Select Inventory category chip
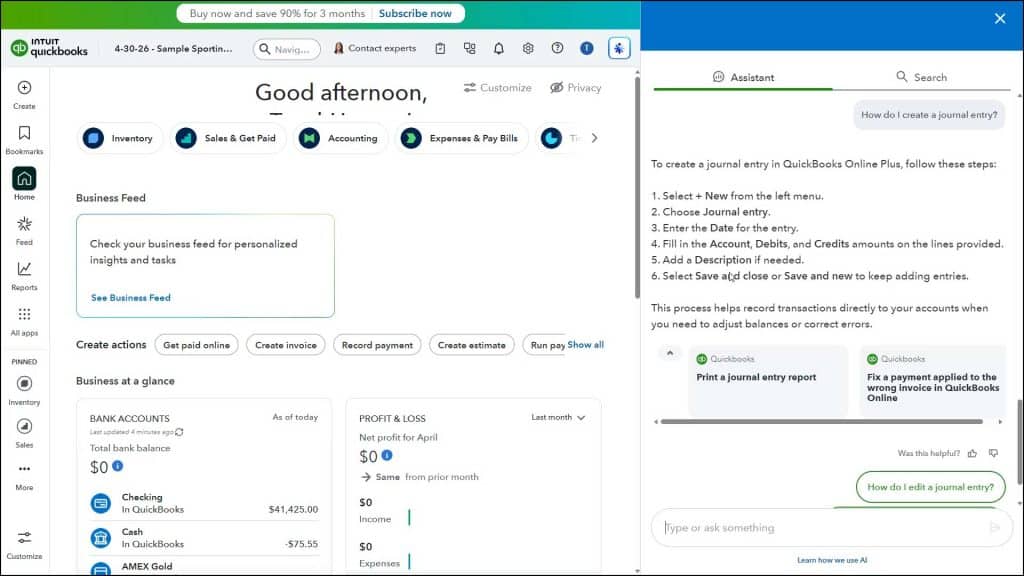This screenshot has height=576, width=1024. (120, 138)
